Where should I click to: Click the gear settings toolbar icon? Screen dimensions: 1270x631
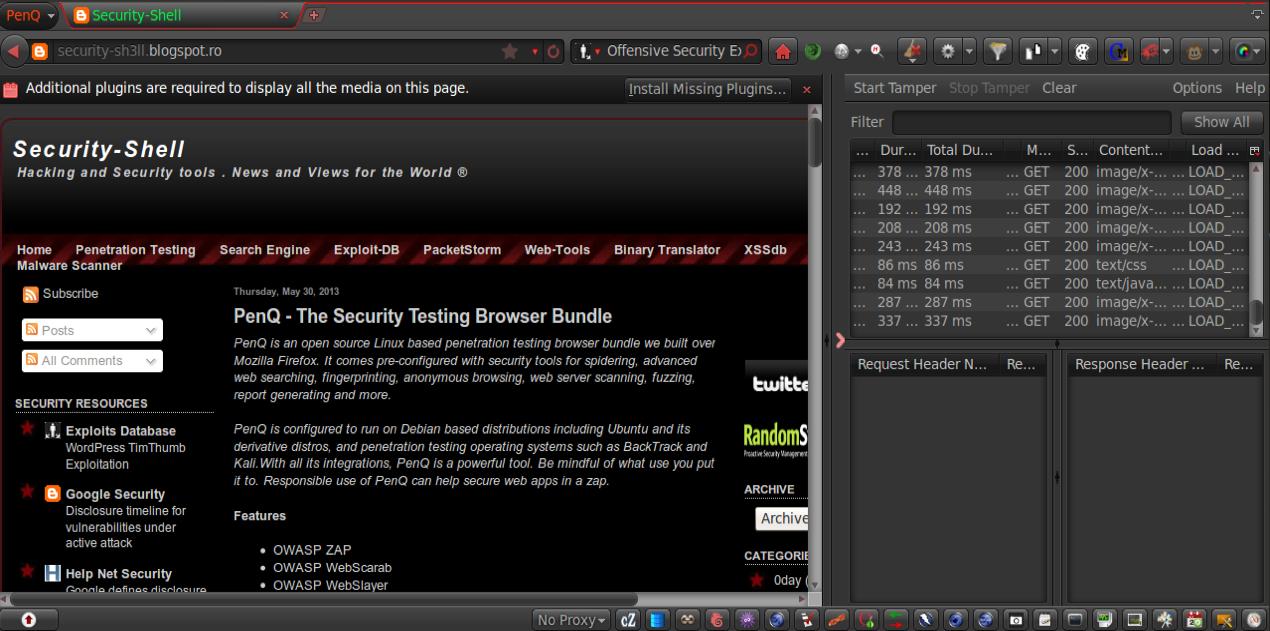coord(948,51)
